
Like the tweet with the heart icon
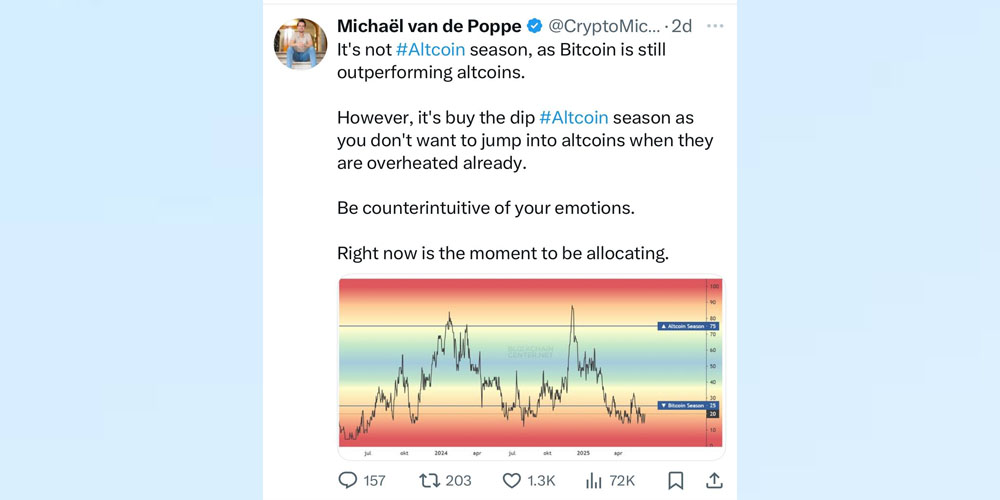tap(511, 481)
